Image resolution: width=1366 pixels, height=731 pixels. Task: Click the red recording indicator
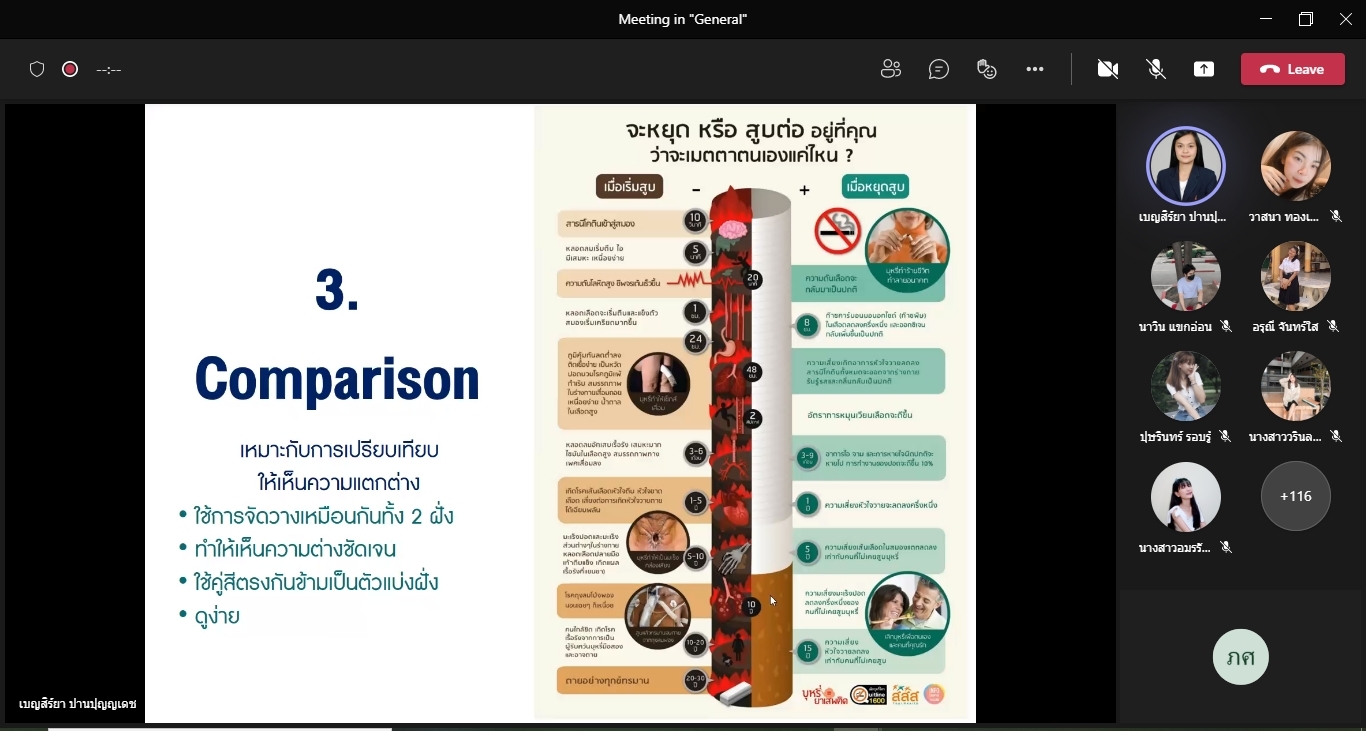[x=70, y=69]
